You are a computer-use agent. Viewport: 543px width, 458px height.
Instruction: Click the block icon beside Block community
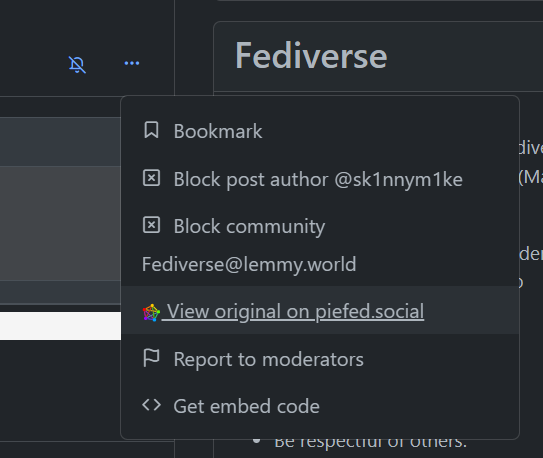pos(151,225)
